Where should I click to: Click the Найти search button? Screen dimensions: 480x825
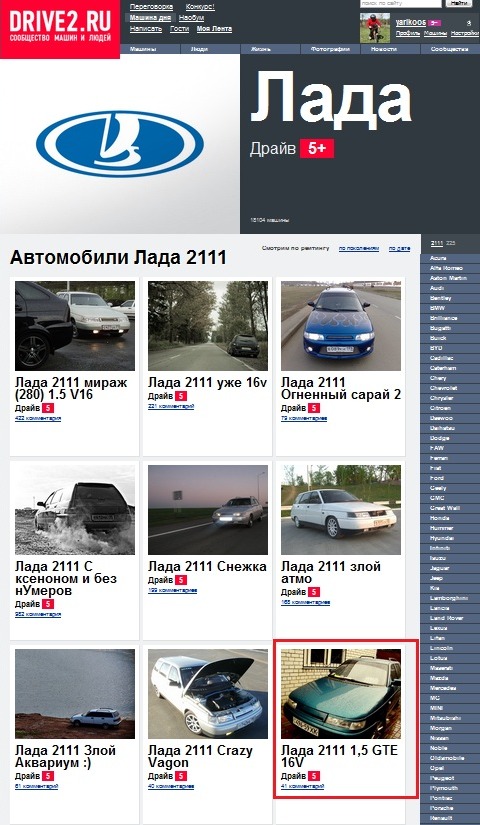coord(459,4)
